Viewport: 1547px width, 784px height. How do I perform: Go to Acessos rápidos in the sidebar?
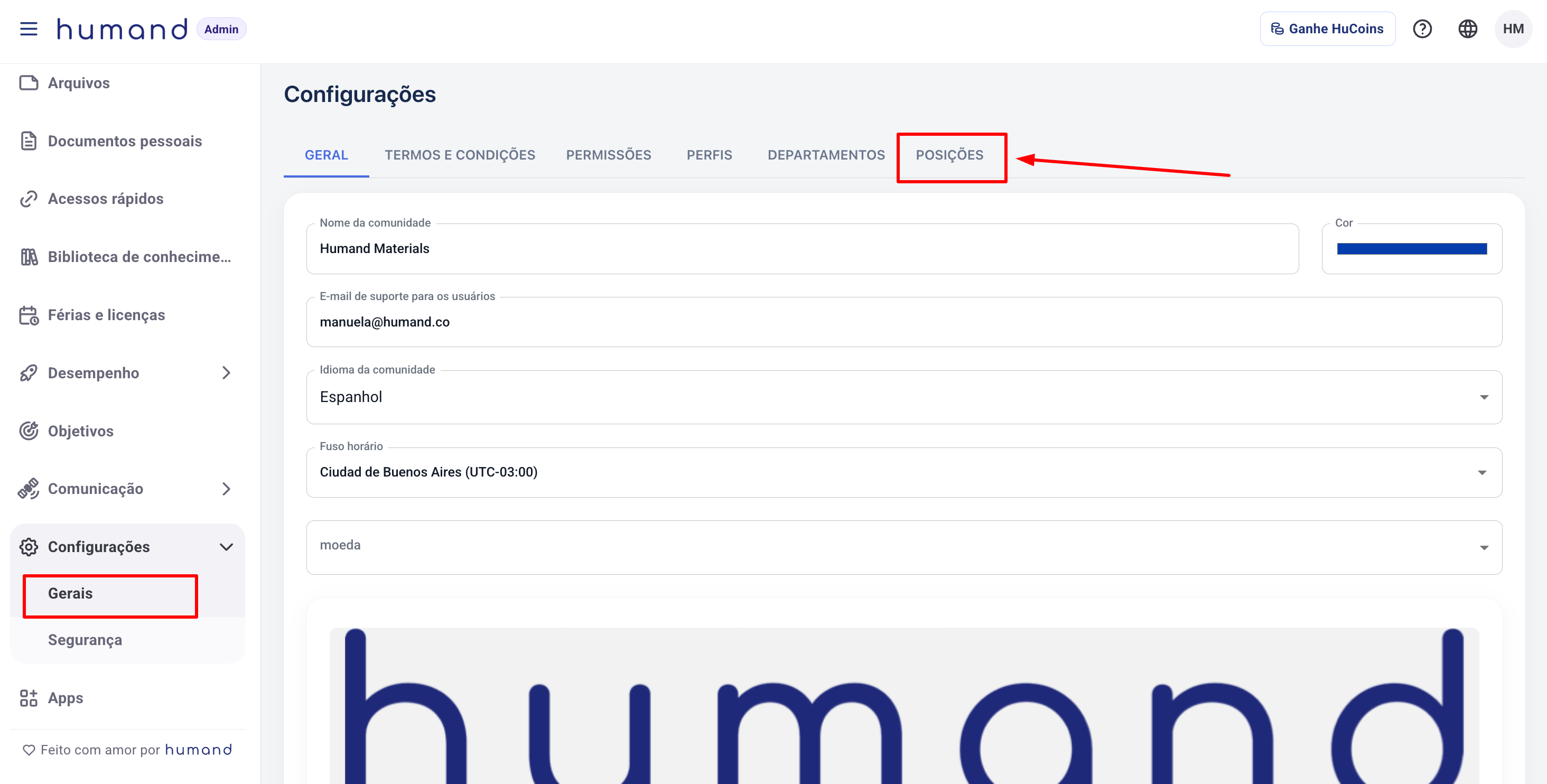pyautogui.click(x=127, y=199)
